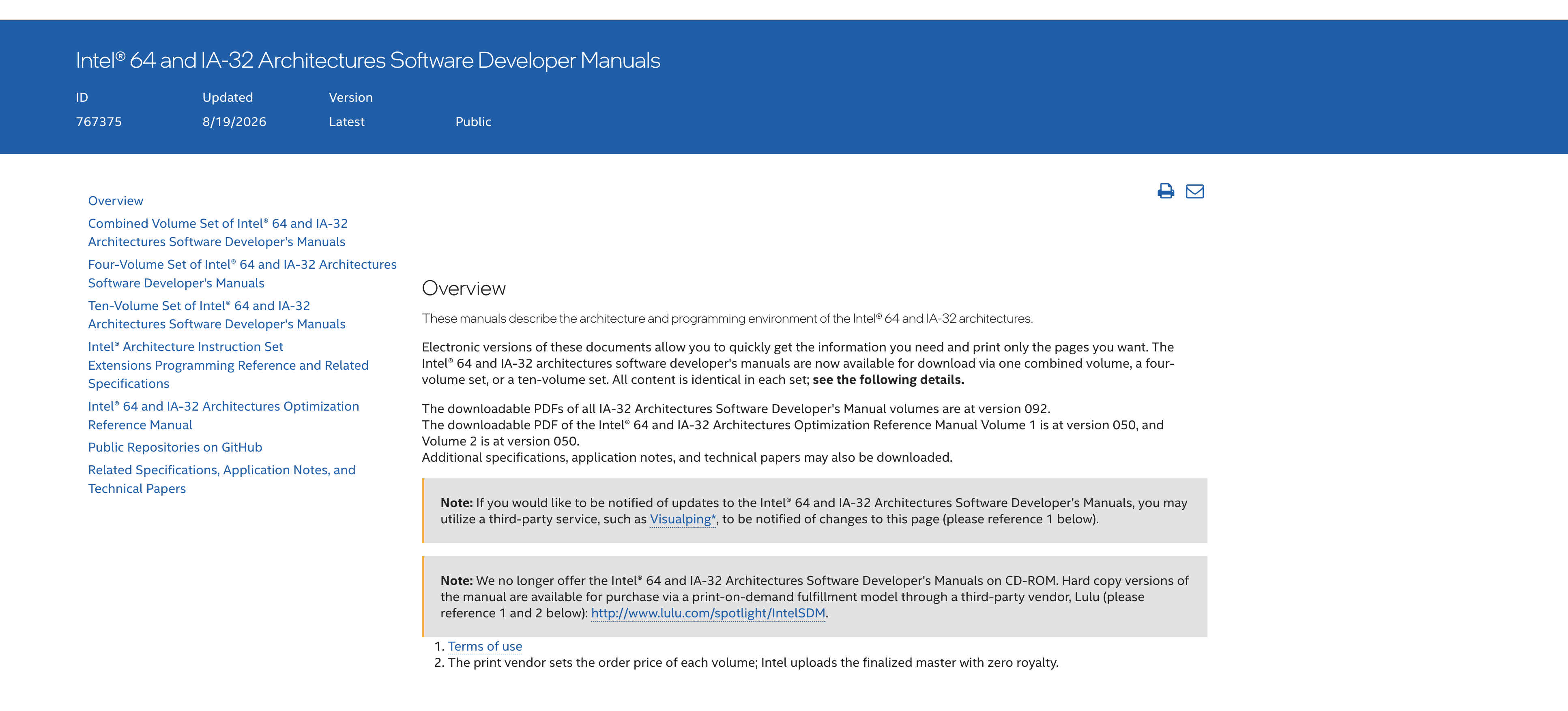Open Optimization Reference Manual sidebar link
The image size is (1568, 711).
[x=223, y=415]
